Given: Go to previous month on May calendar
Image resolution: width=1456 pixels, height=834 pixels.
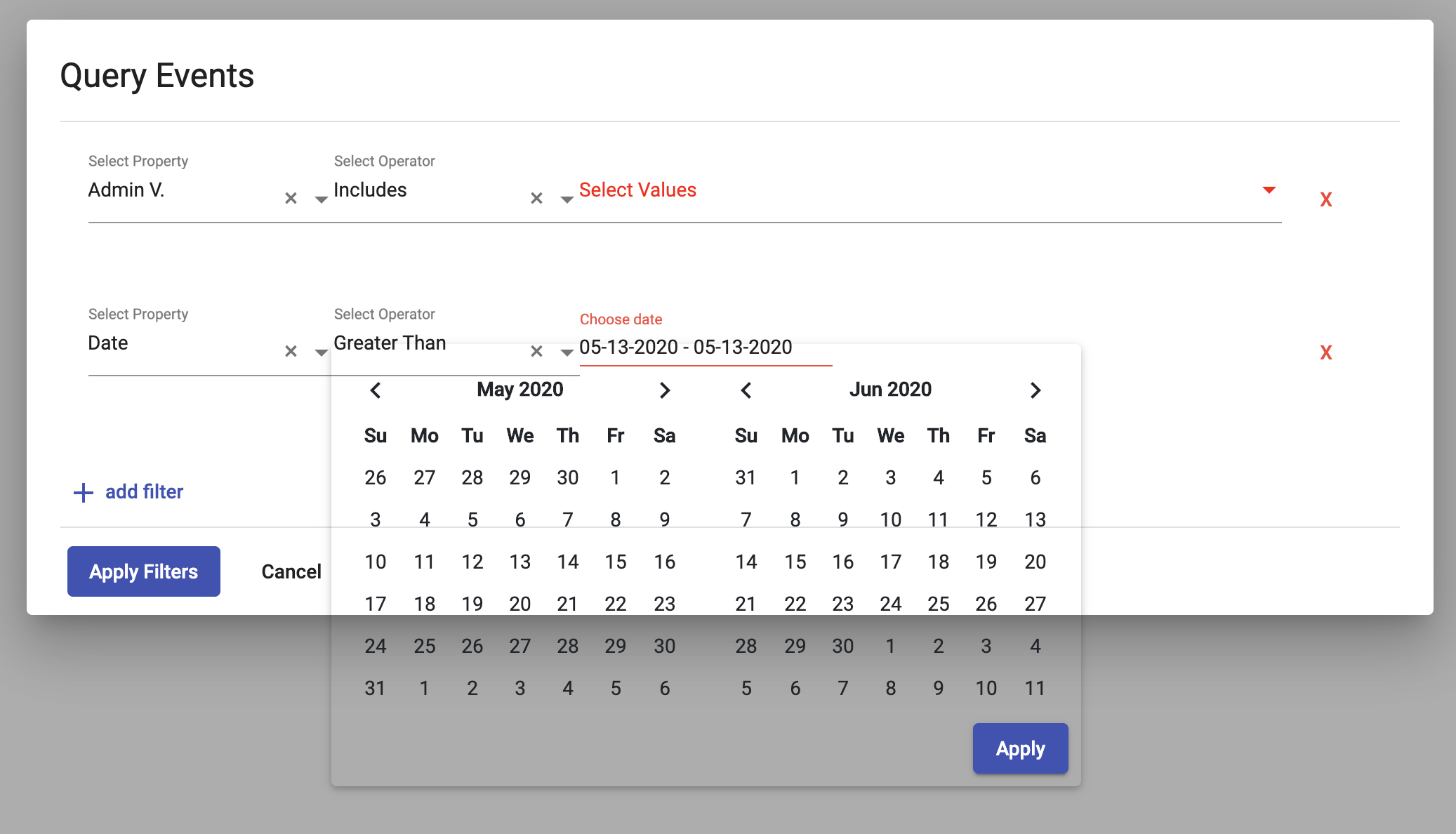Looking at the screenshot, I should (376, 390).
